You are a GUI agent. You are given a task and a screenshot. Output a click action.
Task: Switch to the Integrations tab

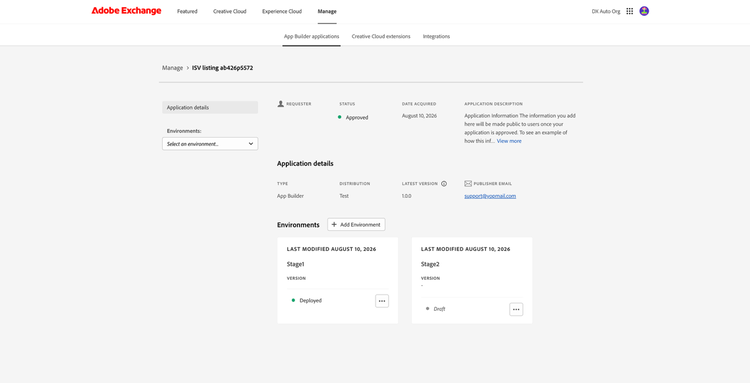[x=436, y=36]
